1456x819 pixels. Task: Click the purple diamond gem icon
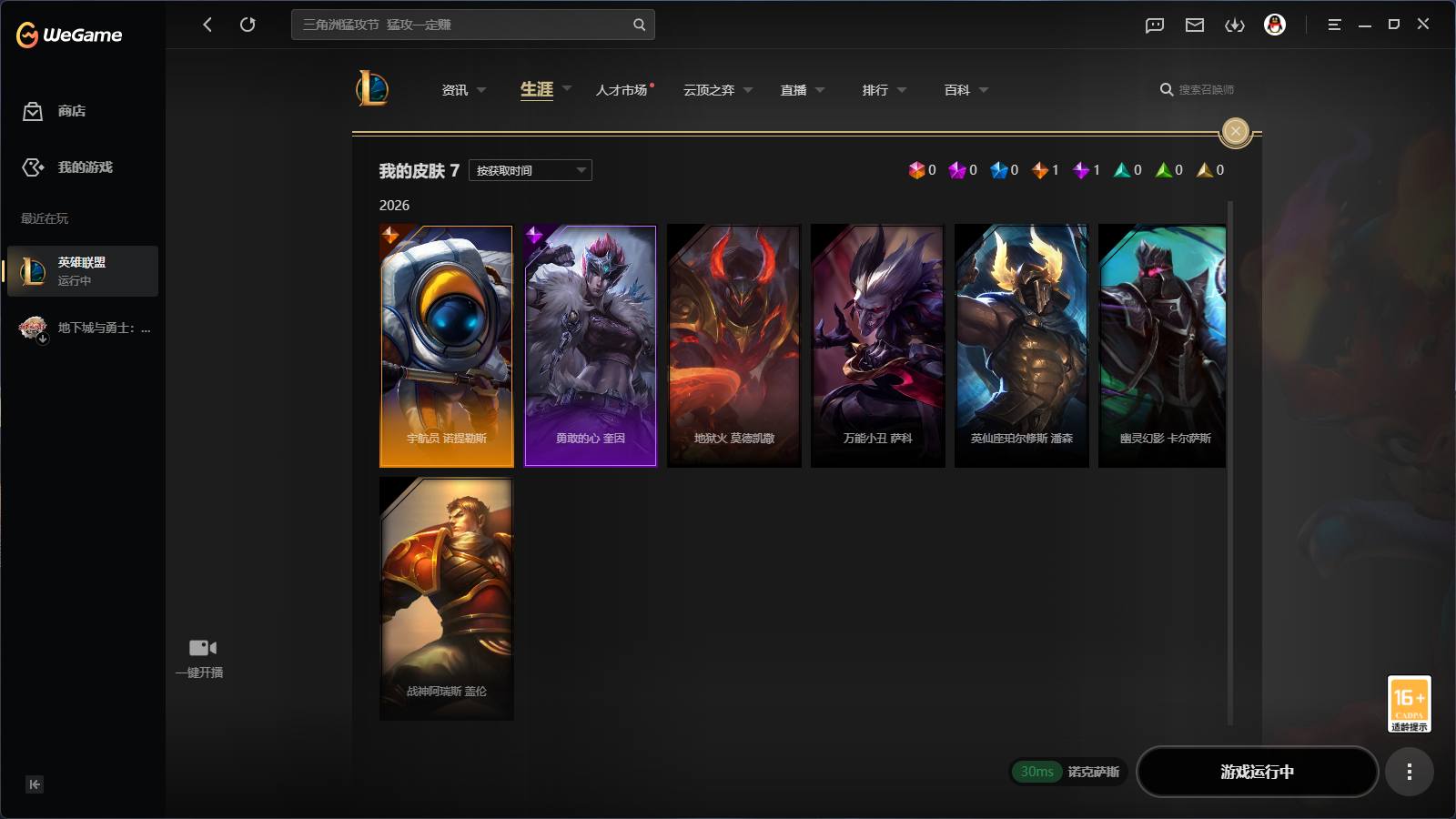(x=1081, y=170)
